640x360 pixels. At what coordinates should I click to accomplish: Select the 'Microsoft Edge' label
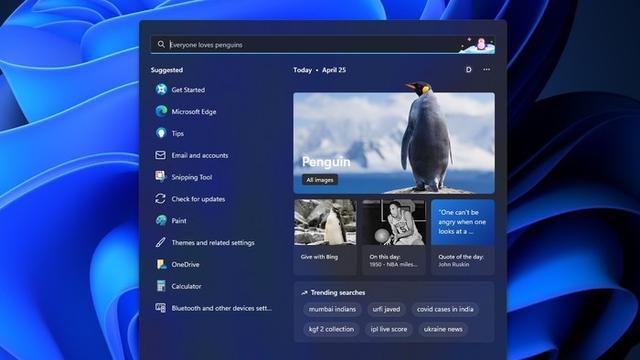[x=194, y=111]
